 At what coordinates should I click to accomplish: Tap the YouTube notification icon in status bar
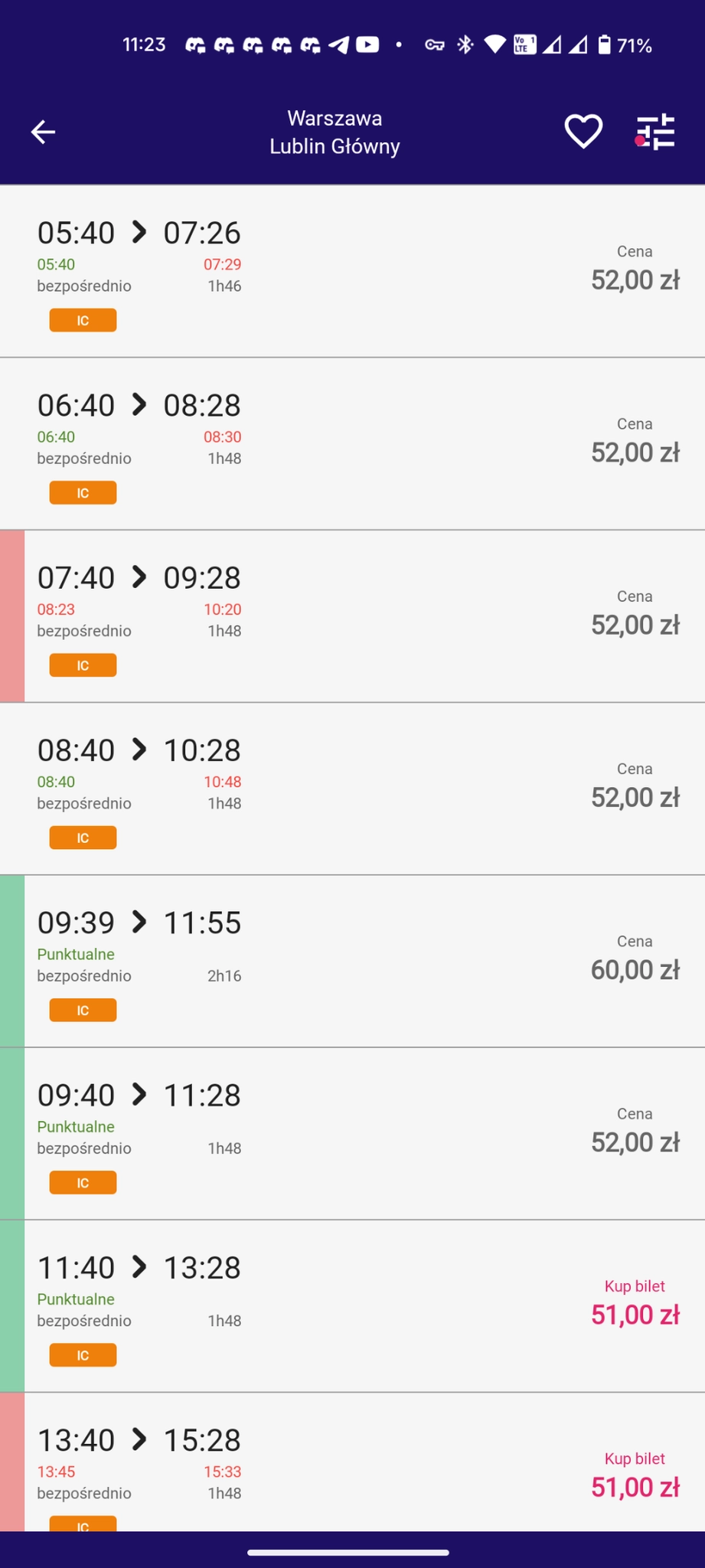367,45
